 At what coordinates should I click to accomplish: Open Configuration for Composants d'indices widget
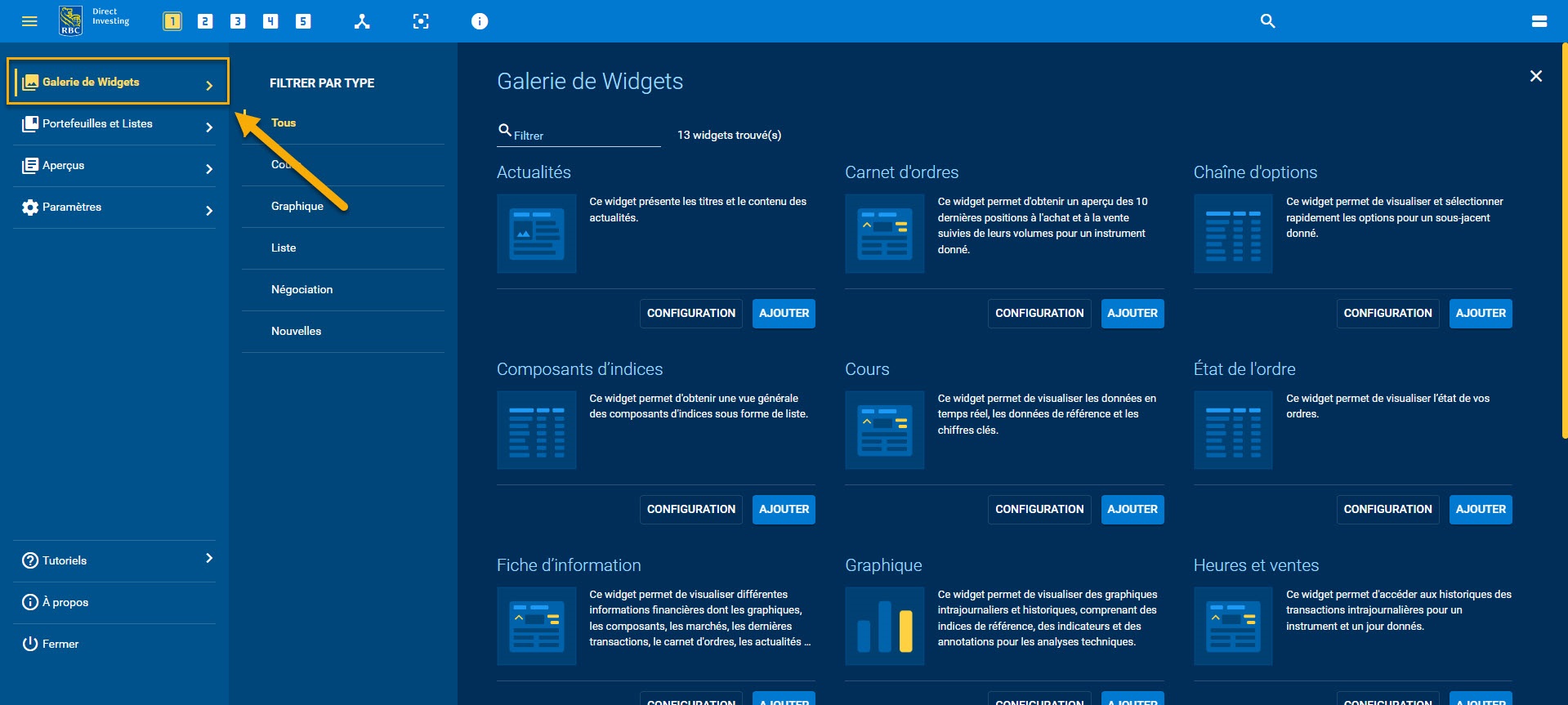click(x=691, y=510)
